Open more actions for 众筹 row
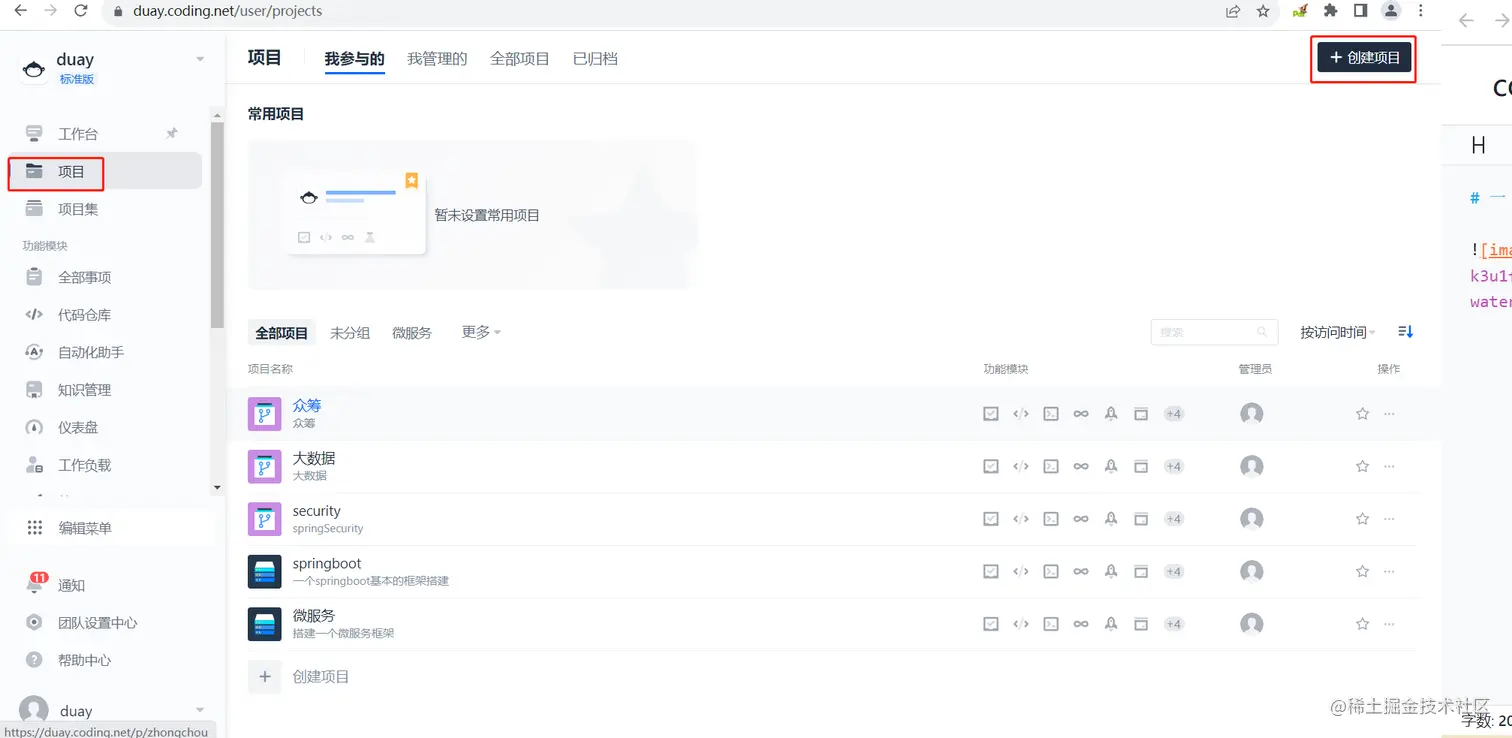The image size is (1512, 738). (x=1389, y=413)
